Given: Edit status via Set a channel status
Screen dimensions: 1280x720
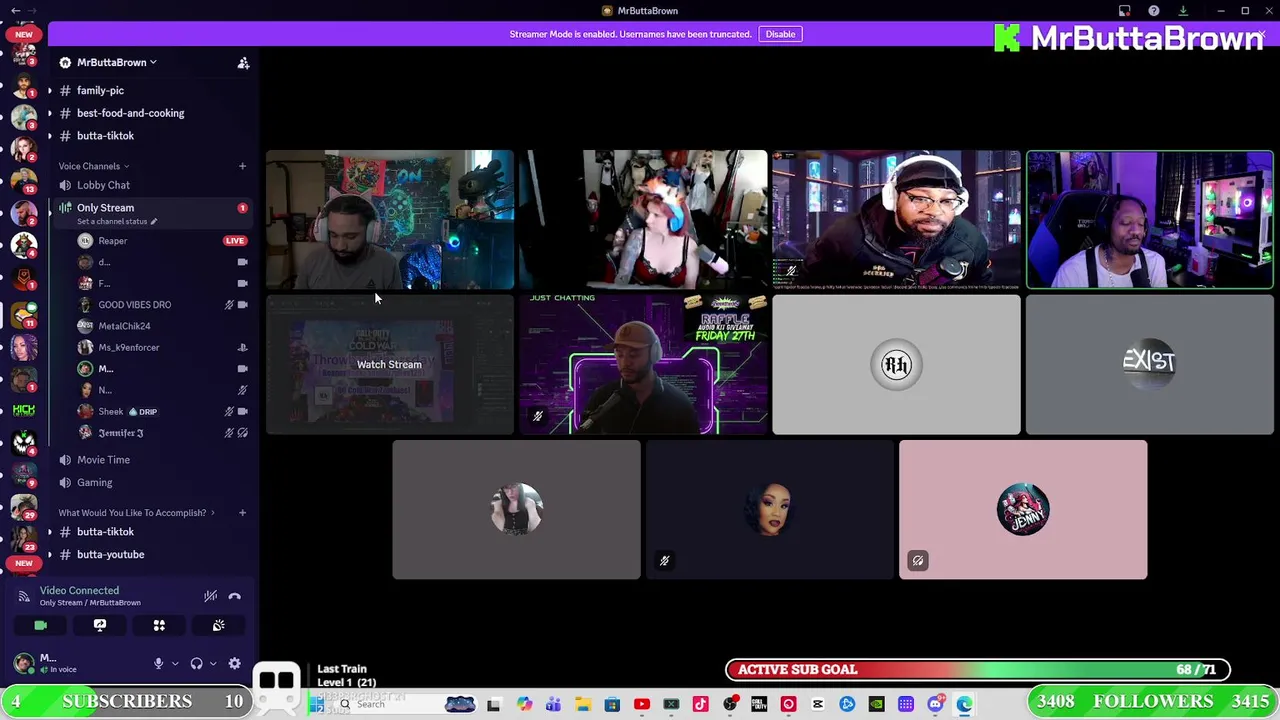Looking at the screenshot, I should (117, 221).
